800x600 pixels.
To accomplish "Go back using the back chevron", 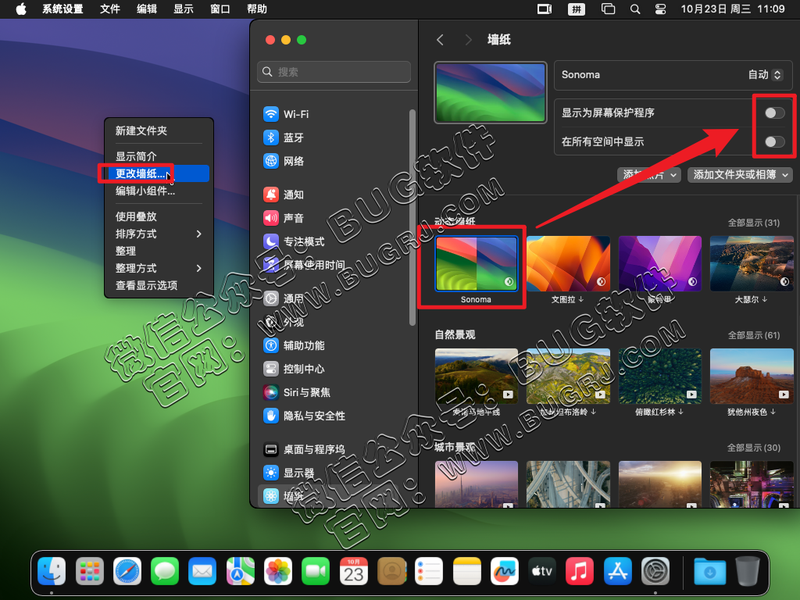I will pos(440,40).
